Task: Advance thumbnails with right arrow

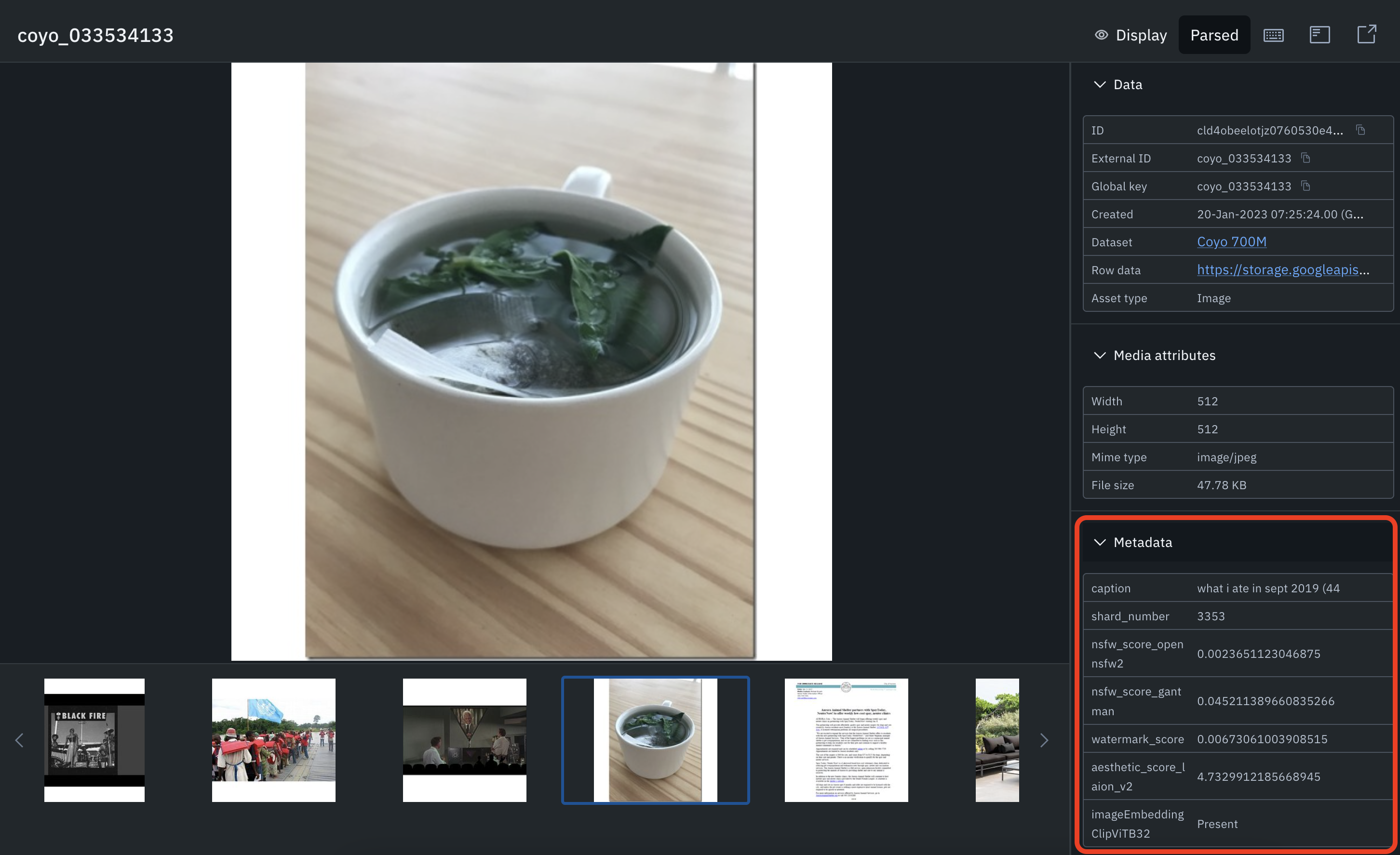Action: [1044, 740]
